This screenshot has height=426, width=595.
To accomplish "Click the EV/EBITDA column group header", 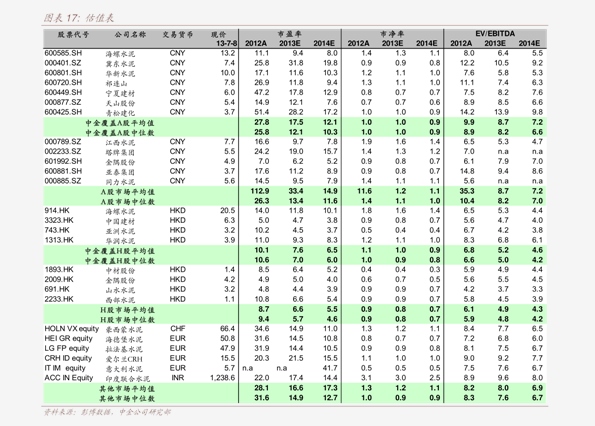I will [495, 33].
